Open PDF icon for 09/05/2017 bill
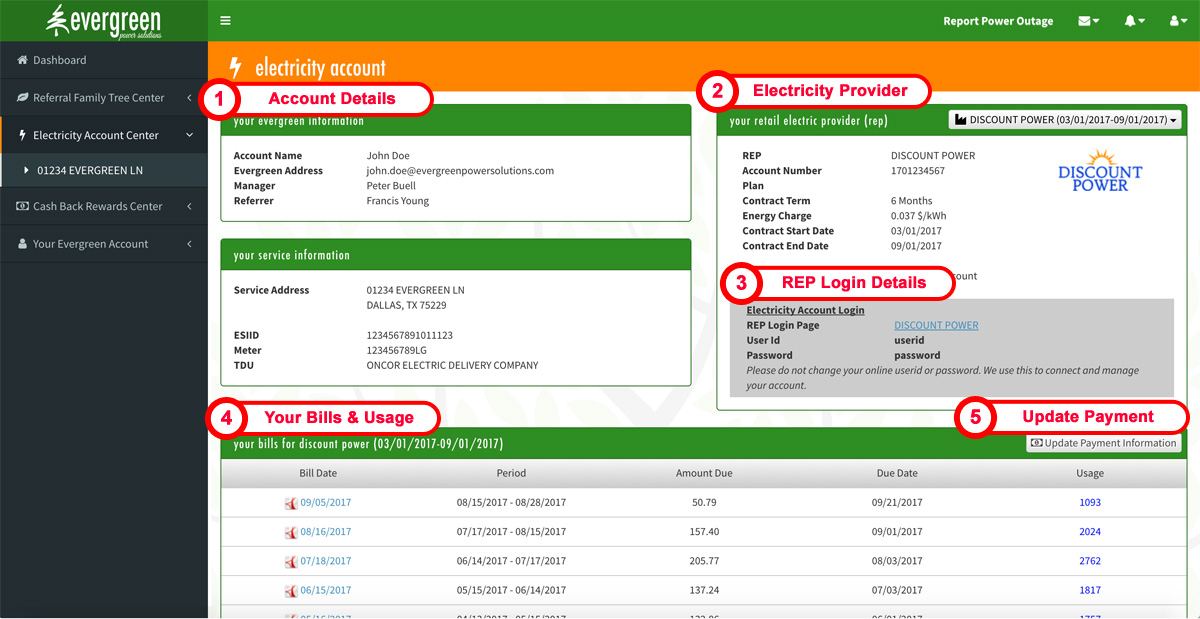Screen dimensions: 1200x619 pyautogui.click(x=291, y=503)
